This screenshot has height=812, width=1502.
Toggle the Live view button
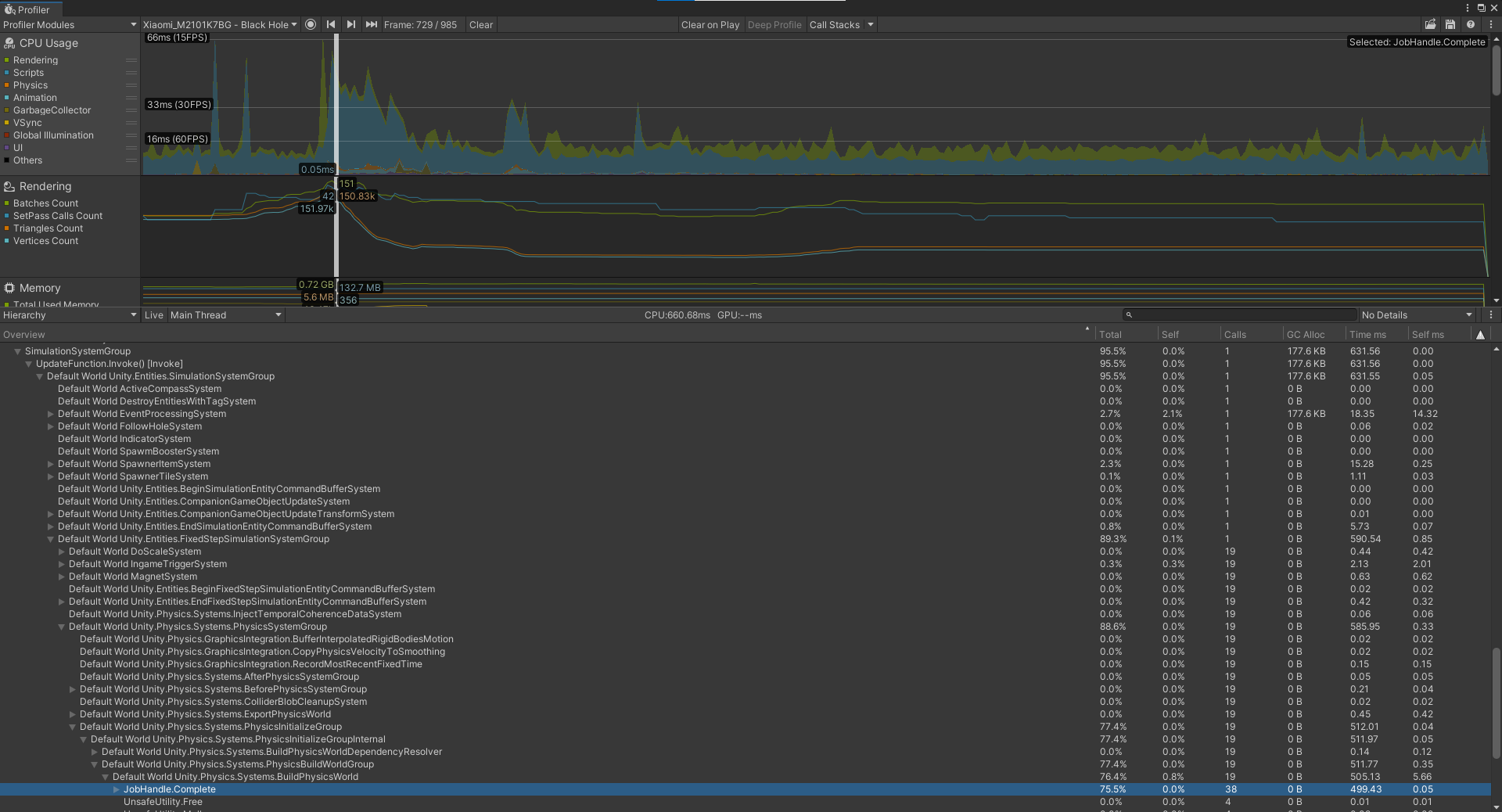coord(154,315)
